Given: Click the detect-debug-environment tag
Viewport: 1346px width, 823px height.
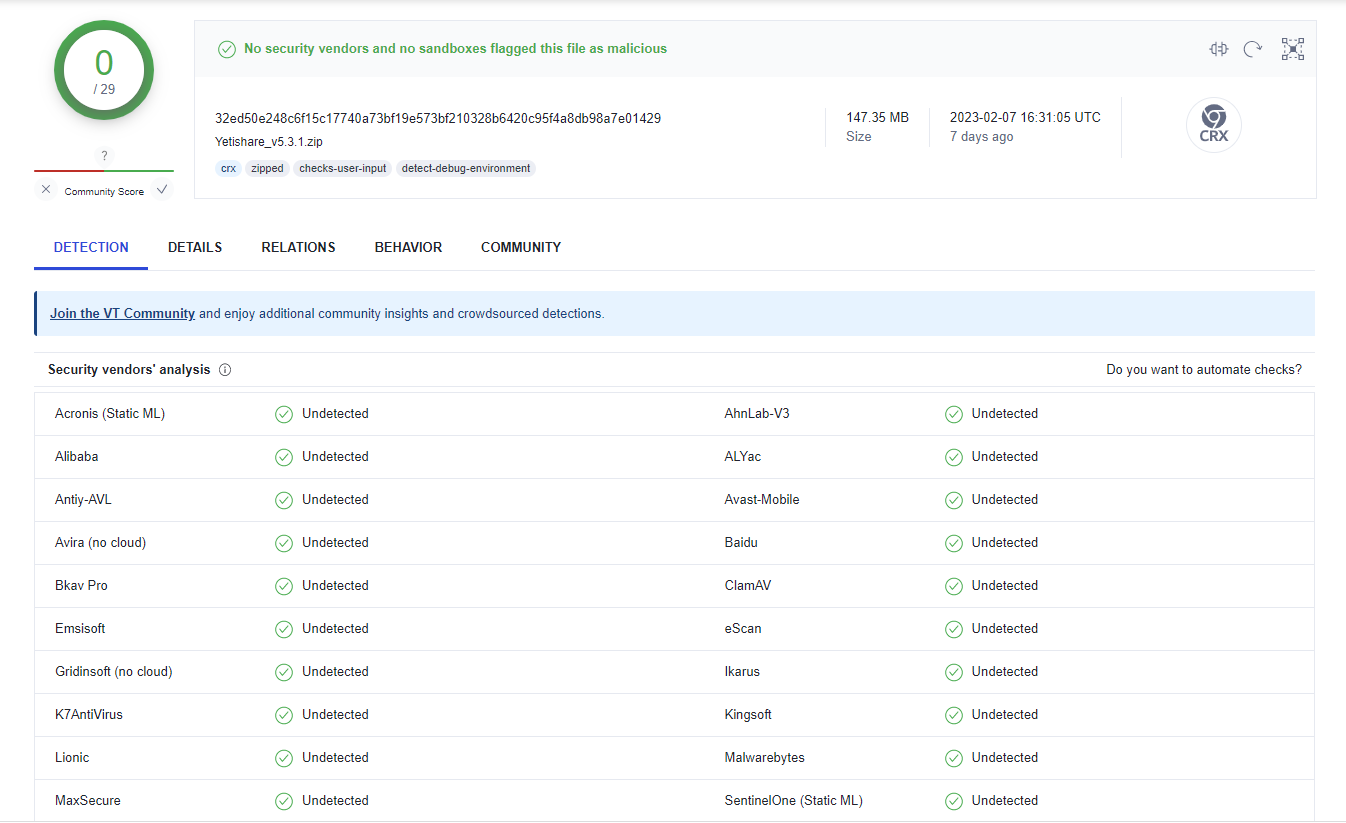Looking at the screenshot, I should [x=466, y=168].
